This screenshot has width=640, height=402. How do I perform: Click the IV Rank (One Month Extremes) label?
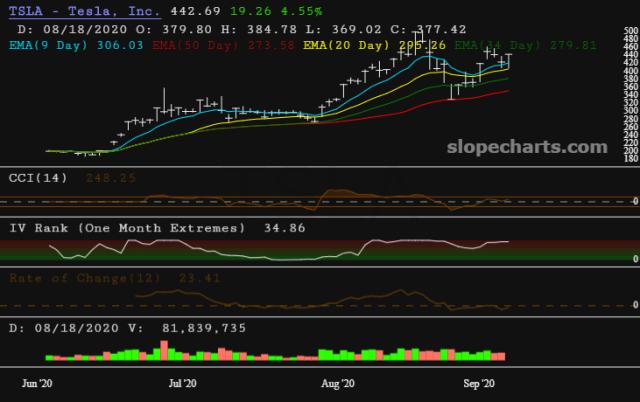point(127,228)
